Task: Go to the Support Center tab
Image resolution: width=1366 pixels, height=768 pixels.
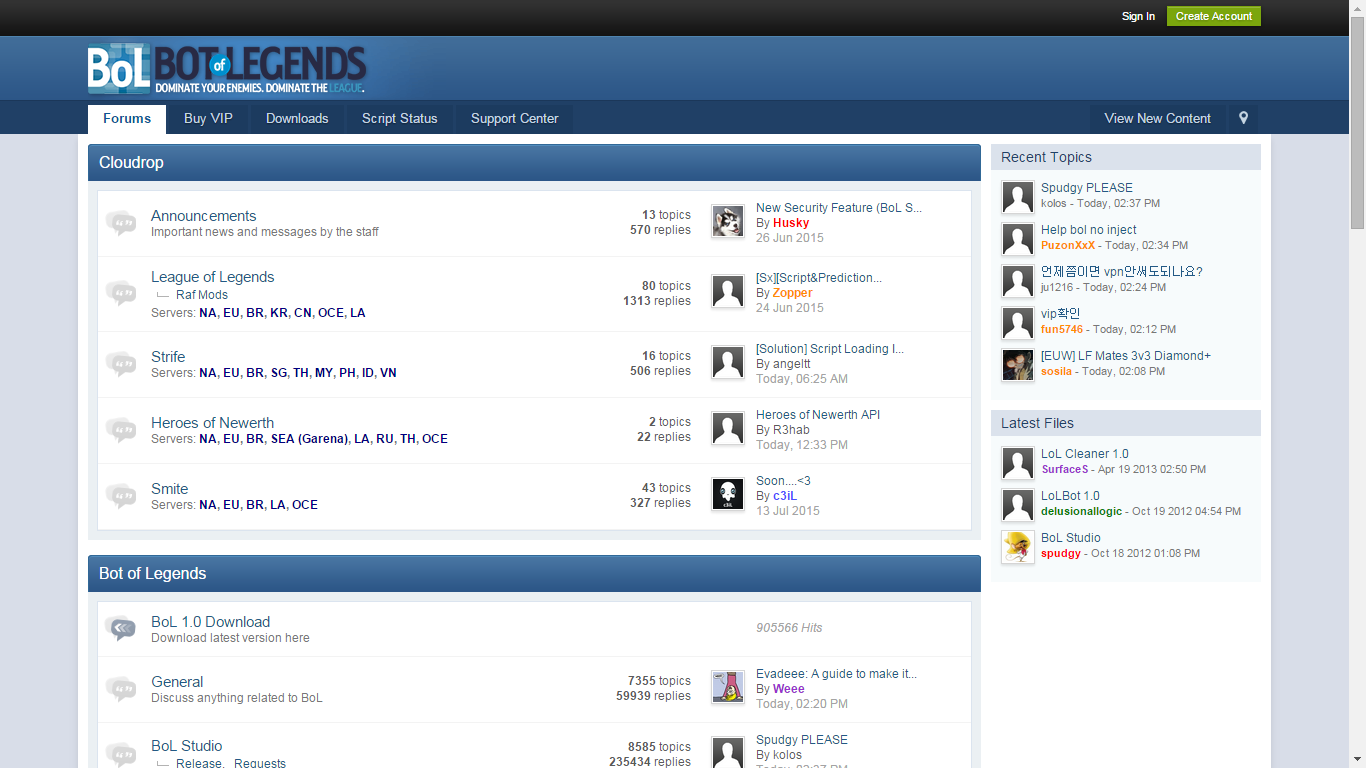Action: (514, 118)
